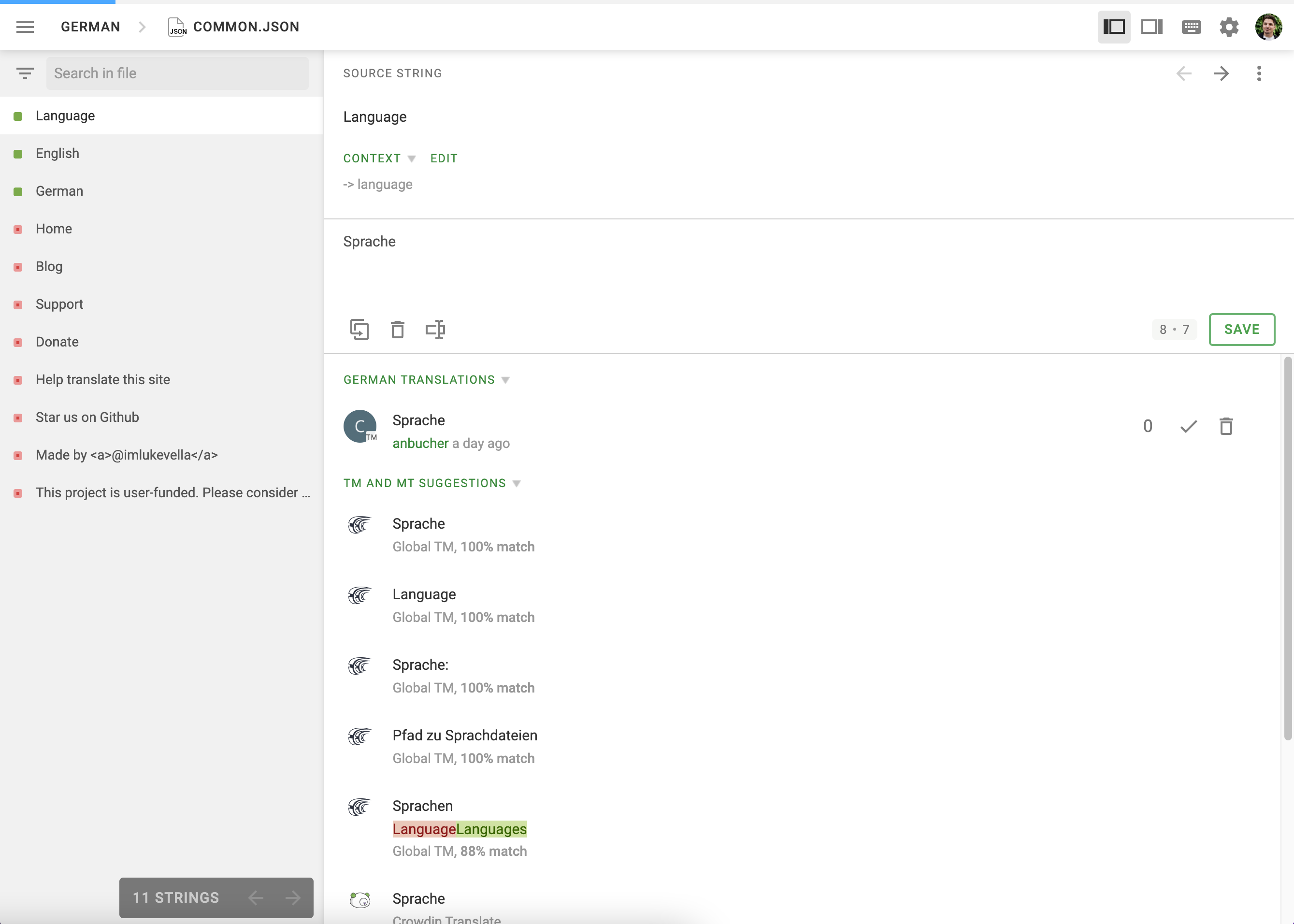Use TM suggestion Pfad zu Sprachdateien
The width and height of the screenshot is (1294, 924).
[465, 735]
